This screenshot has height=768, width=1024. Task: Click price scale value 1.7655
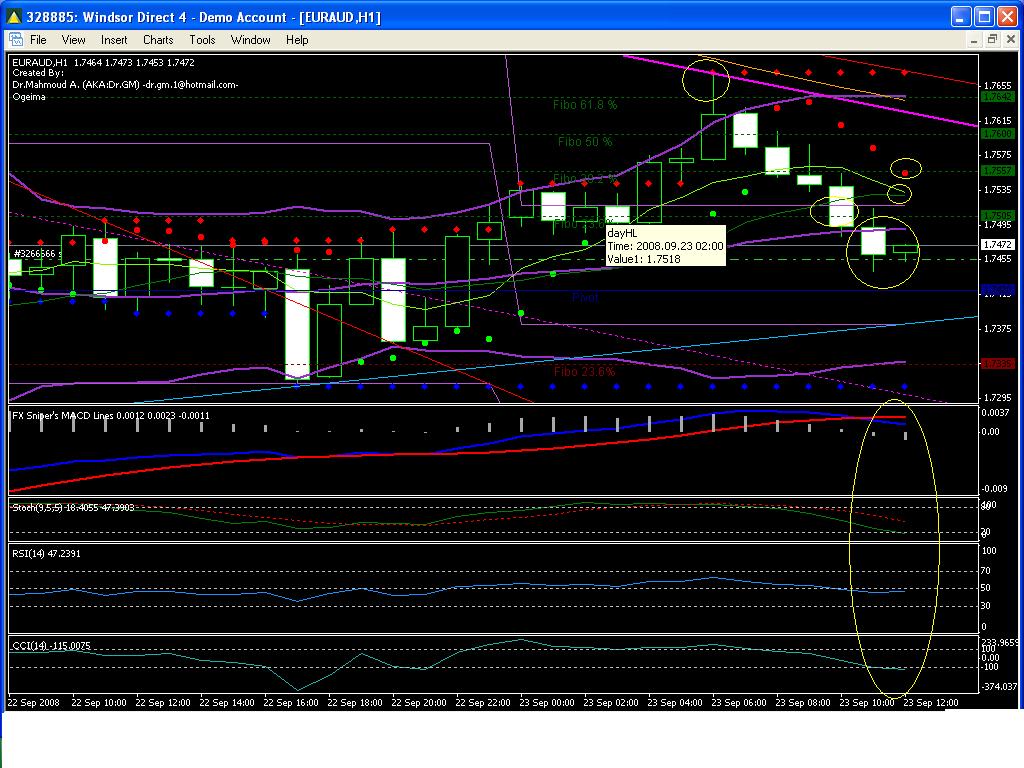[997, 86]
